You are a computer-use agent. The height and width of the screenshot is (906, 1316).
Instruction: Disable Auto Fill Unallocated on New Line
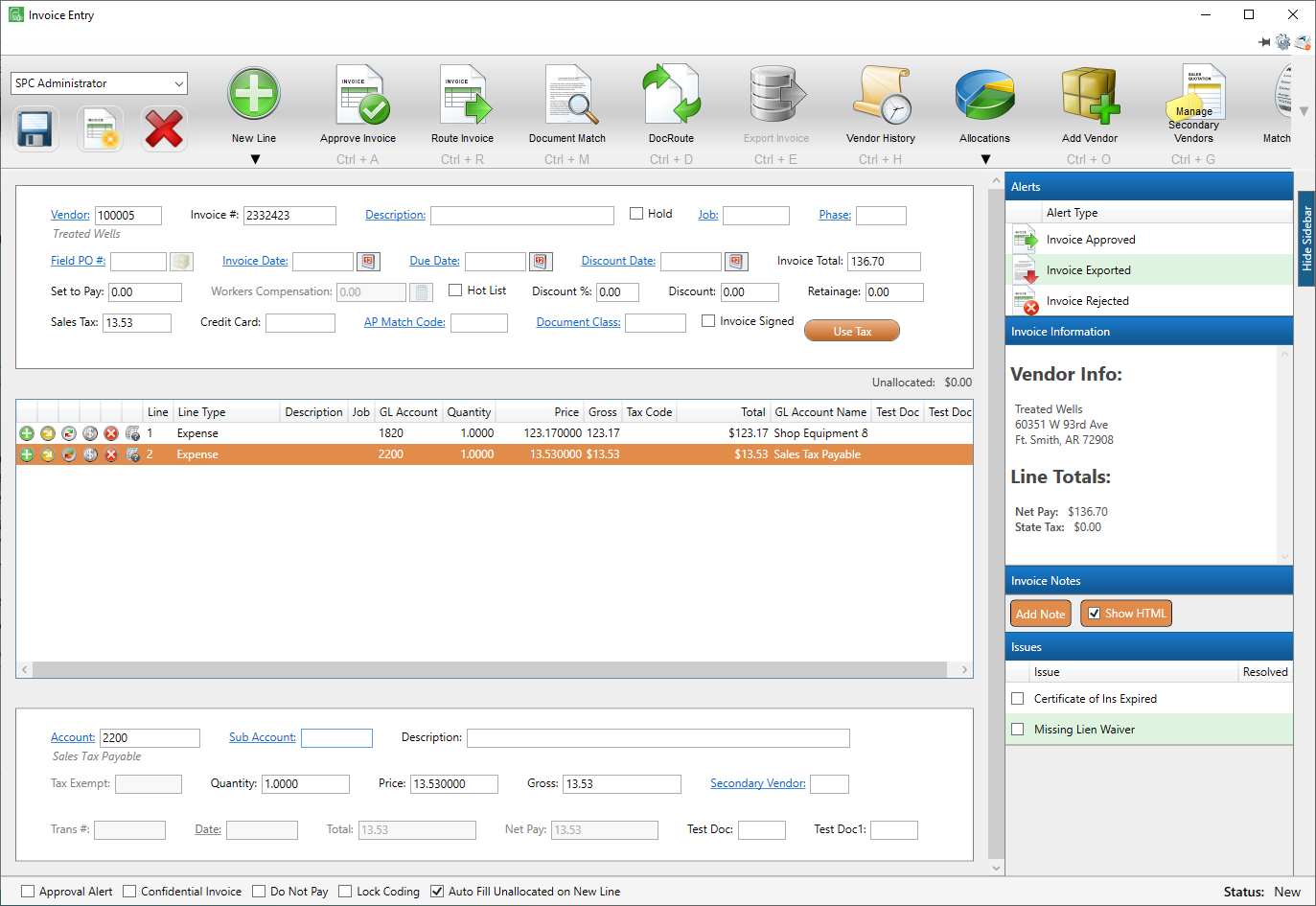pos(437,892)
